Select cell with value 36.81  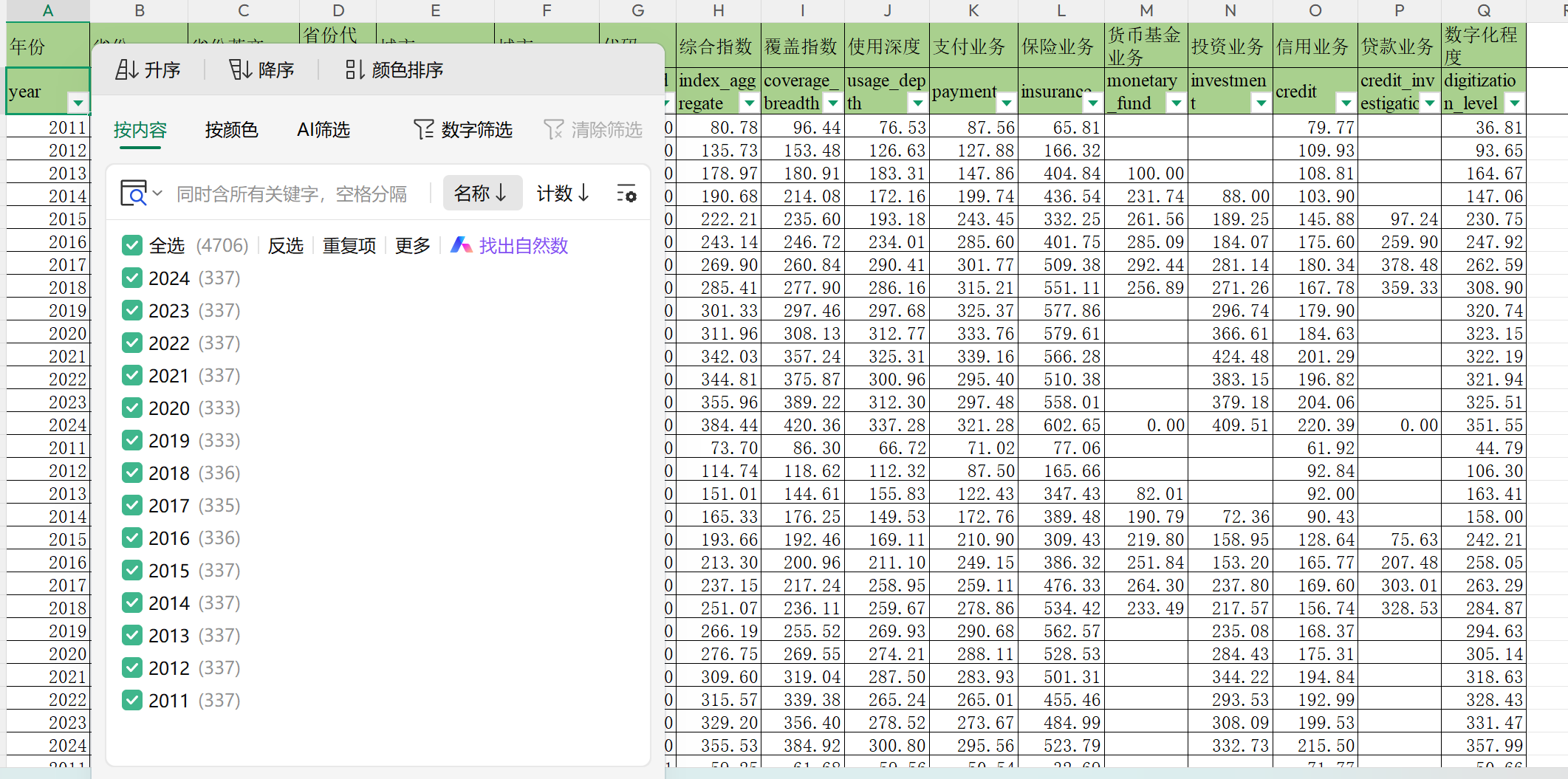[1484, 128]
